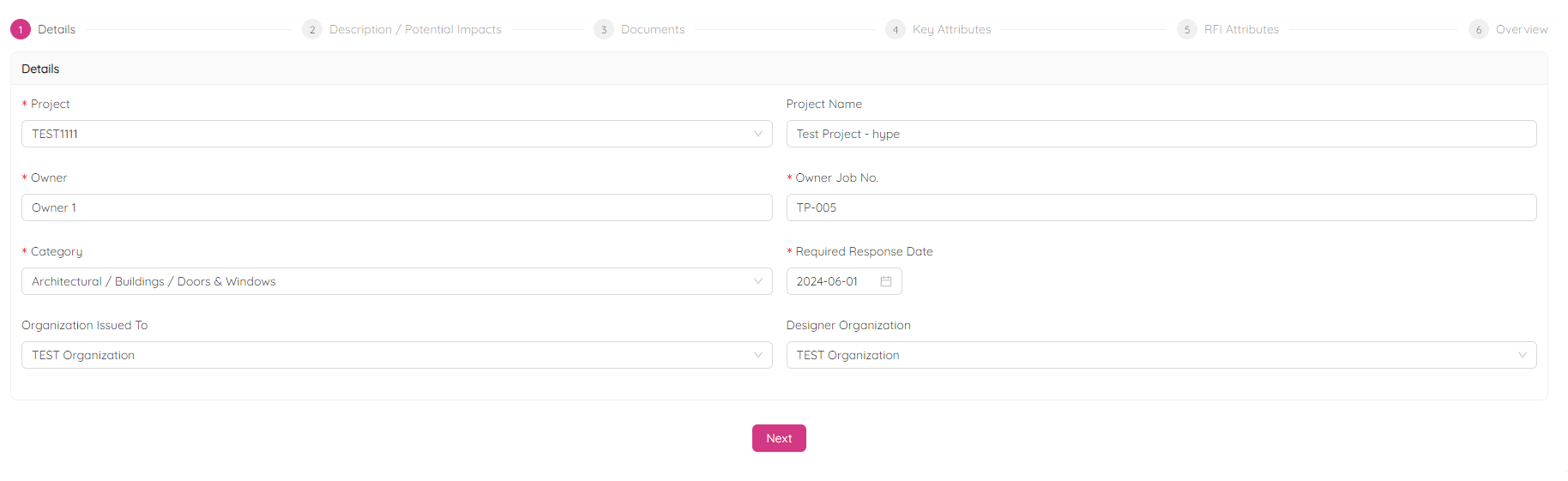Viewport: 1568px width, 481px height.
Task: Open the RFI Attributes step
Action: [x=1241, y=29]
